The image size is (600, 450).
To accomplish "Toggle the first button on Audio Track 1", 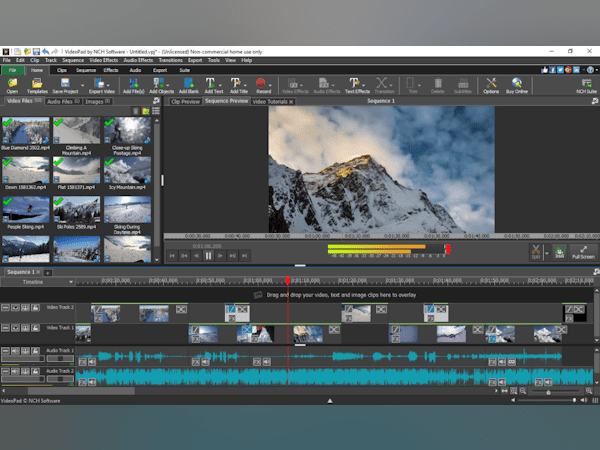I will (x=6, y=350).
